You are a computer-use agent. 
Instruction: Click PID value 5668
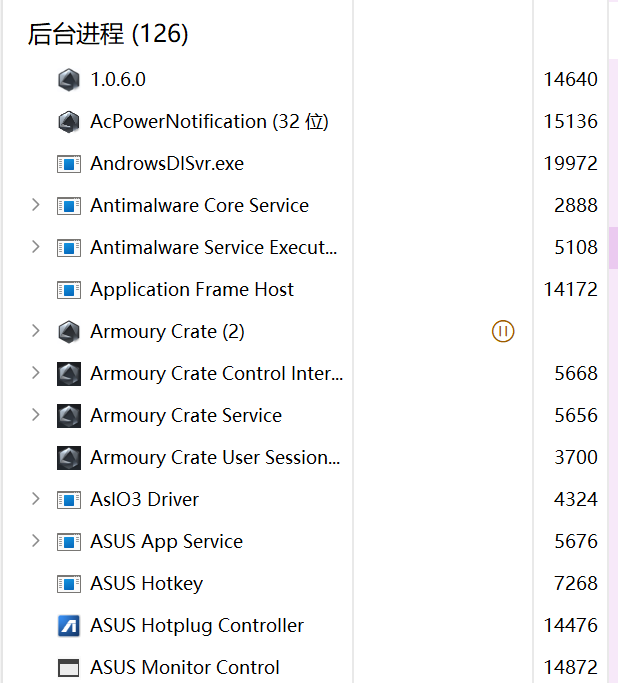[576, 374]
